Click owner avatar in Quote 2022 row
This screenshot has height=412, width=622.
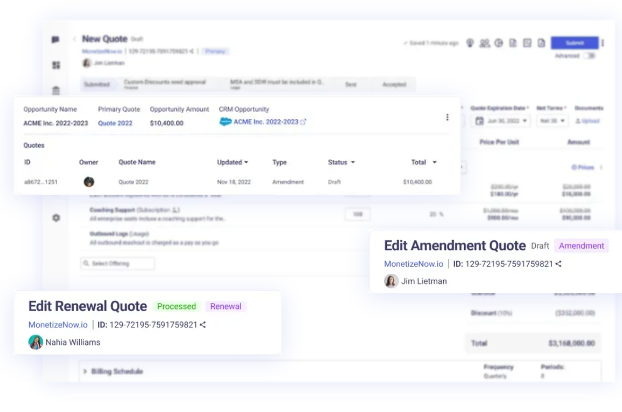pyautogui.click(x=89, y=182)
